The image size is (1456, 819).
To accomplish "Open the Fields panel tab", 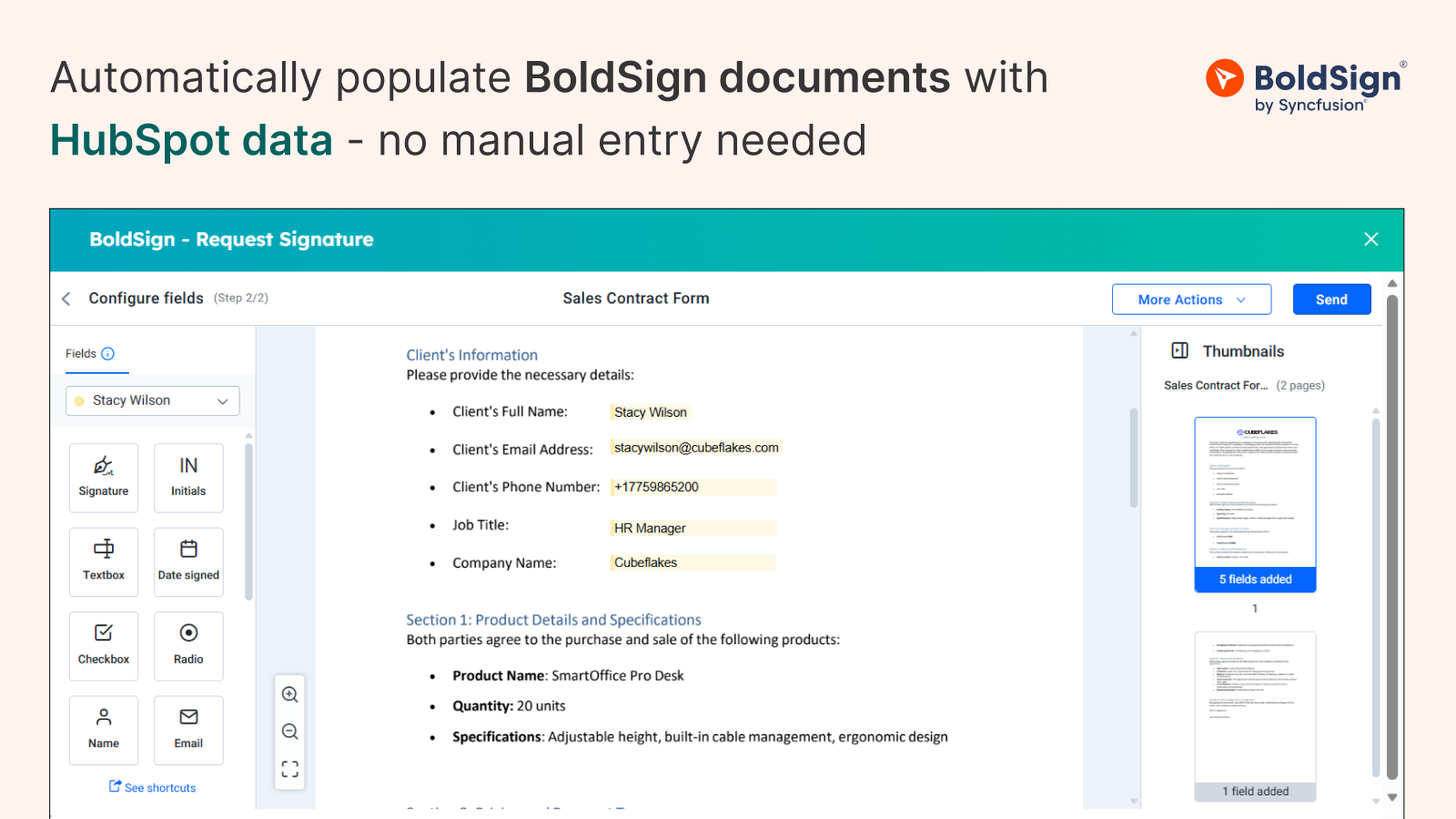I will 80,353.
